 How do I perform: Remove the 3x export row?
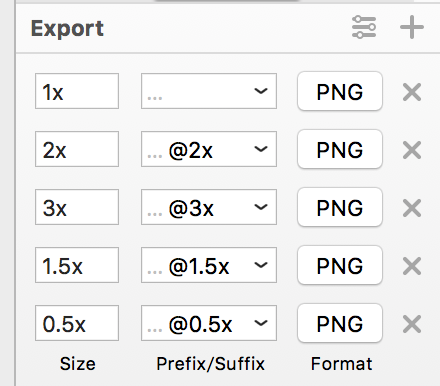(x=412, y=208)
